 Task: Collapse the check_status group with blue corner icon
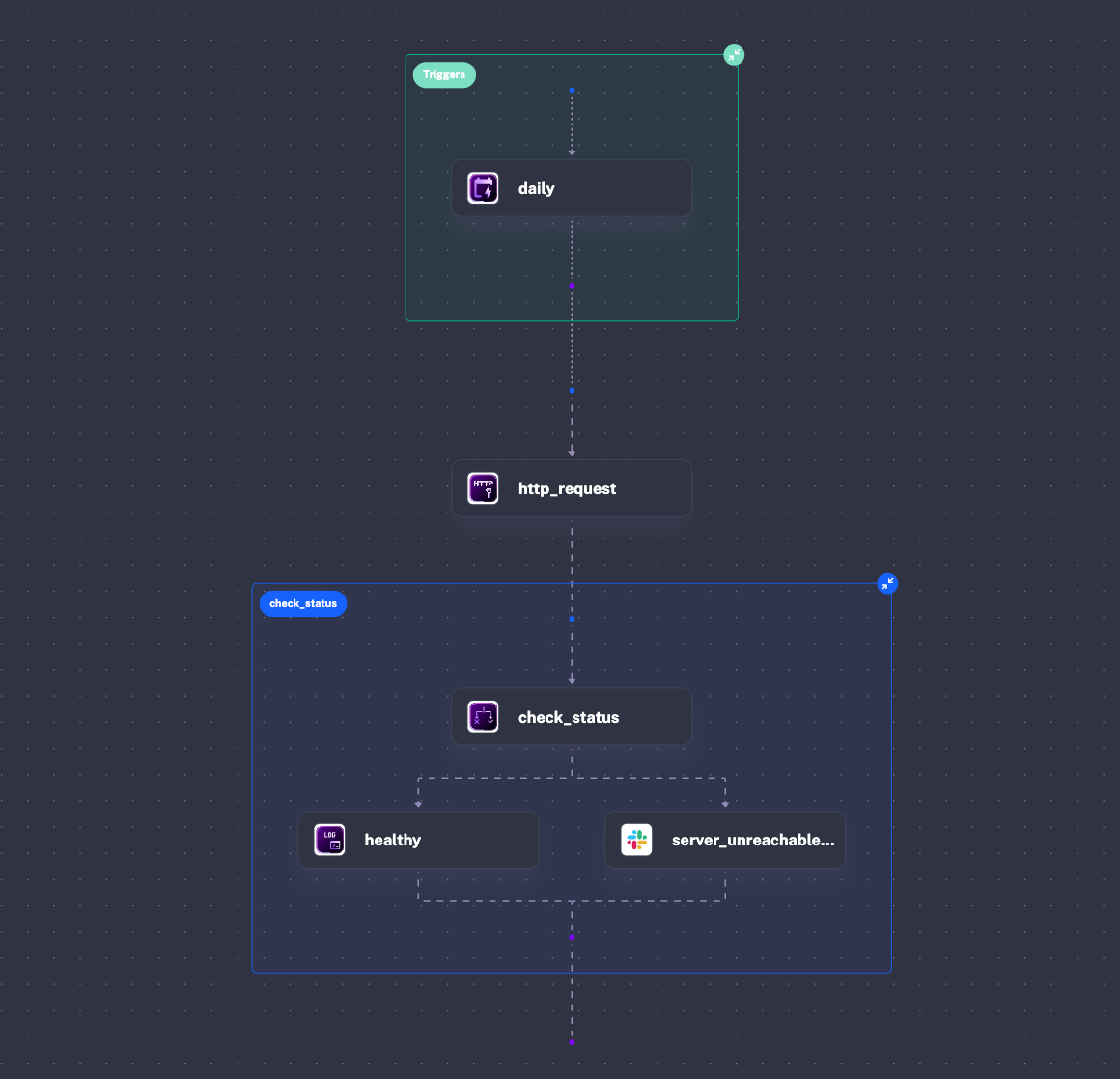[887, 584]
